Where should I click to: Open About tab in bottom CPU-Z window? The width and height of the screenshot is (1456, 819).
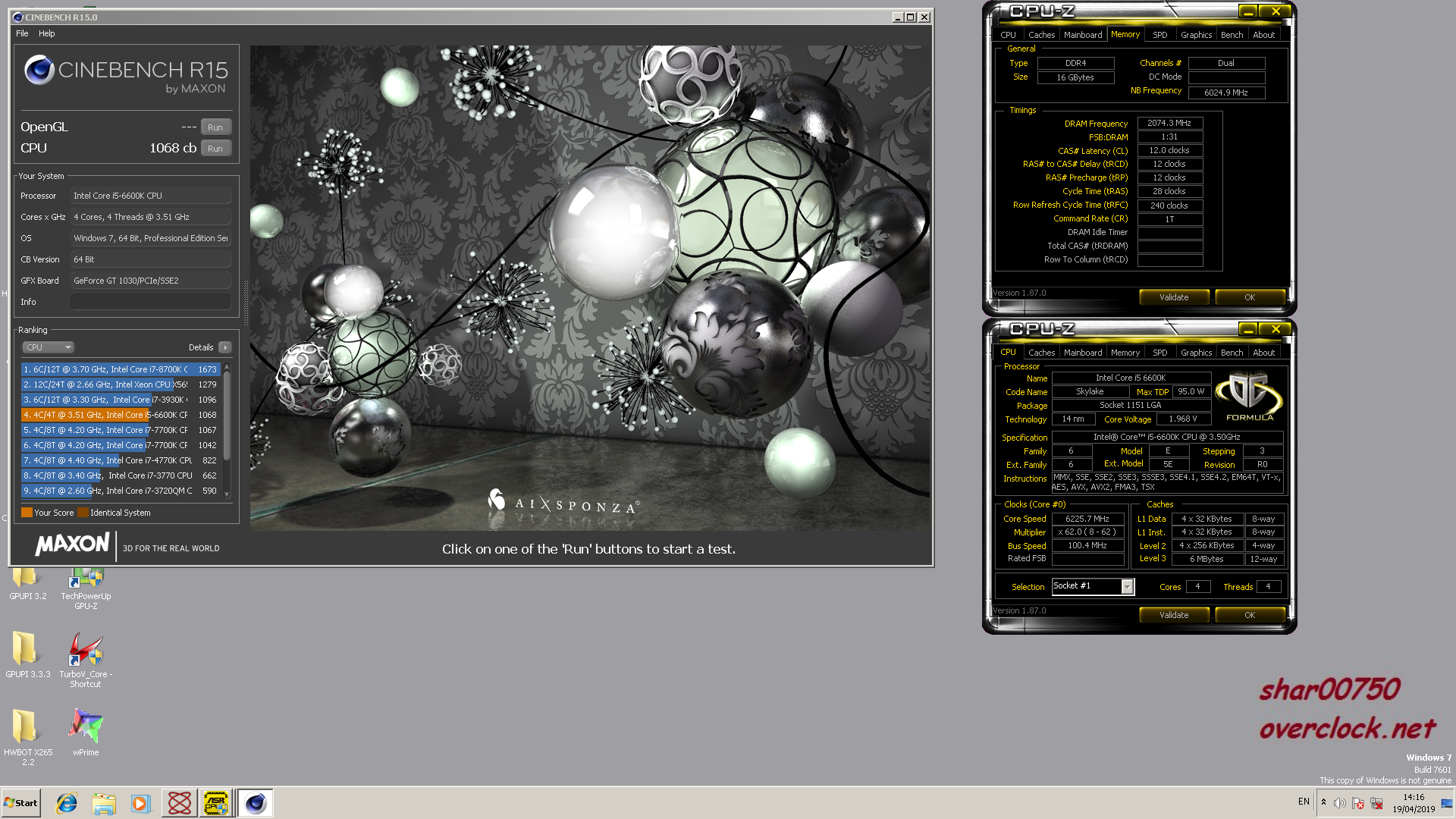point(1263,353)
